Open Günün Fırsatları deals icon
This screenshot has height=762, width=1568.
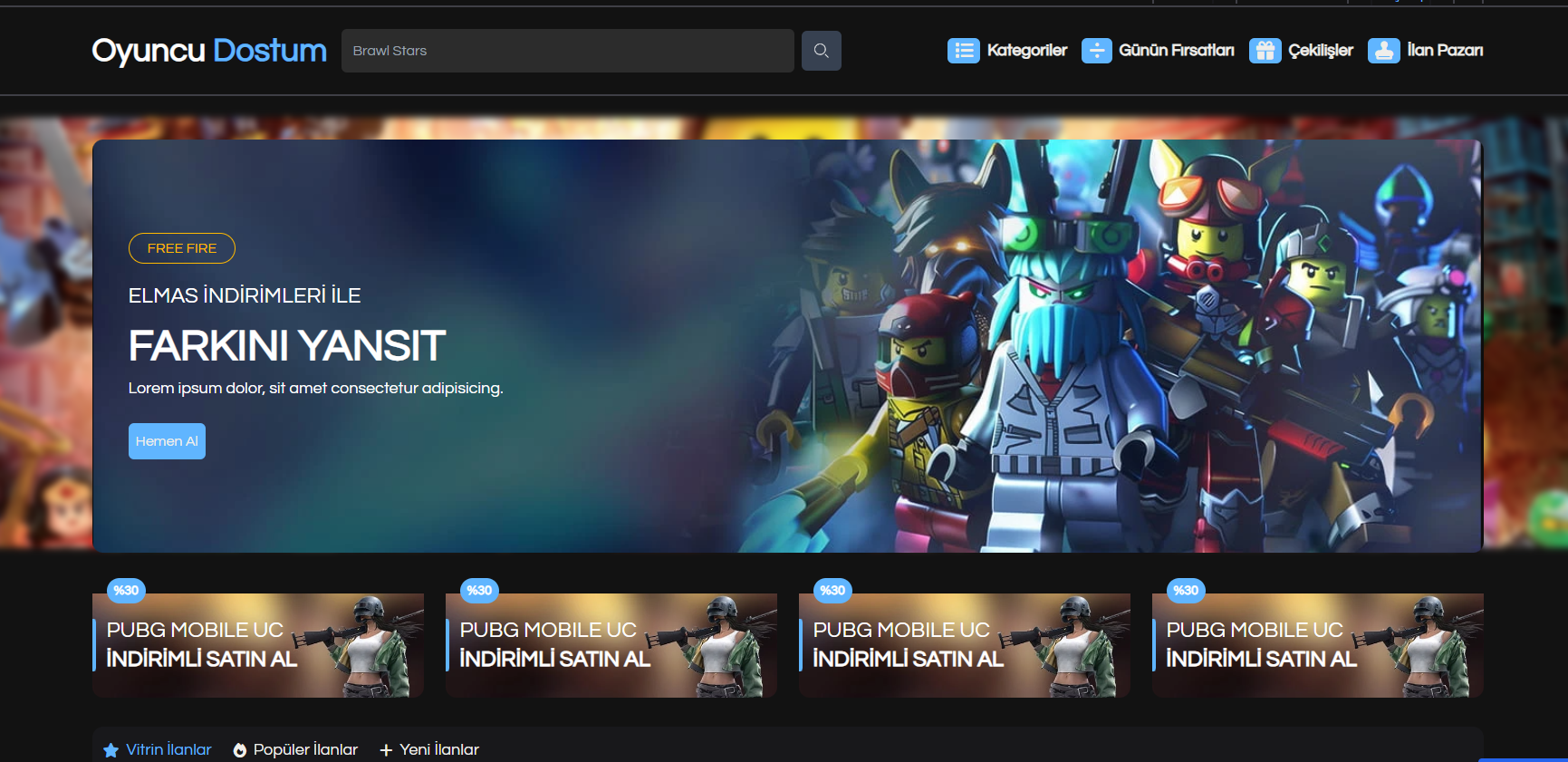(1096, 51)
